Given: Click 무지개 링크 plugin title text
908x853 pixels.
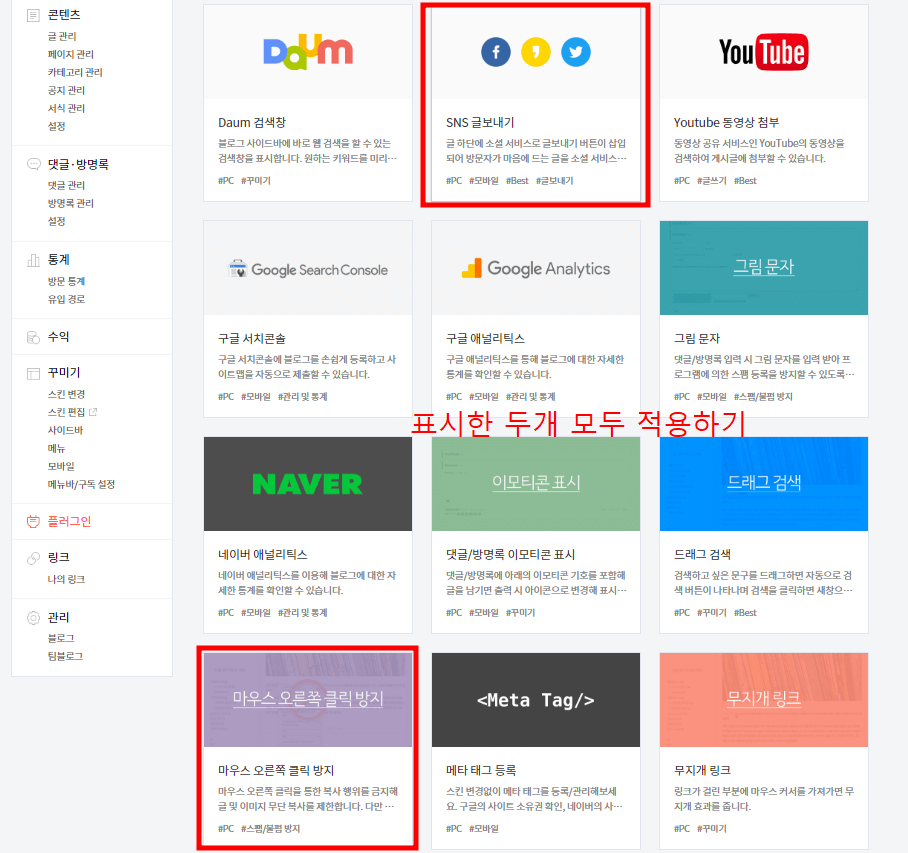Looking at the screenshot, I should point(702,771).
